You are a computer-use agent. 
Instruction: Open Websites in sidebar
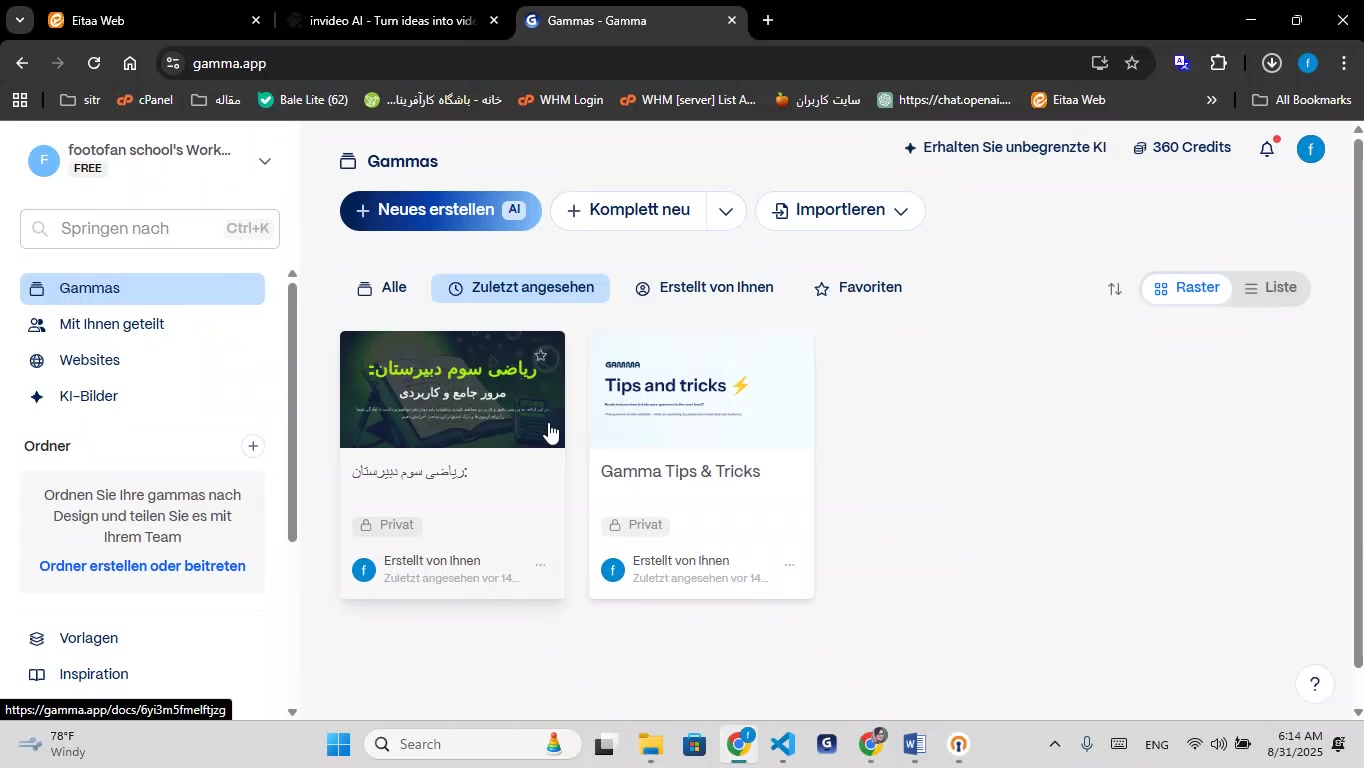click(143, 361)
